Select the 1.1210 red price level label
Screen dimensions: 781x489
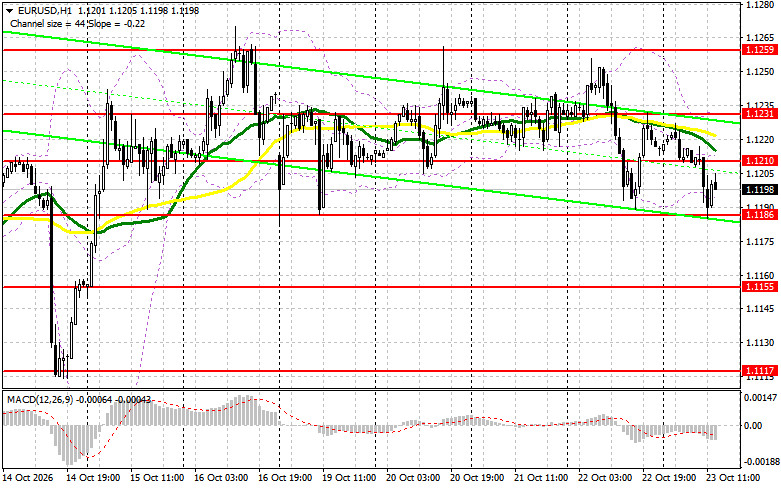click(759, 161)
